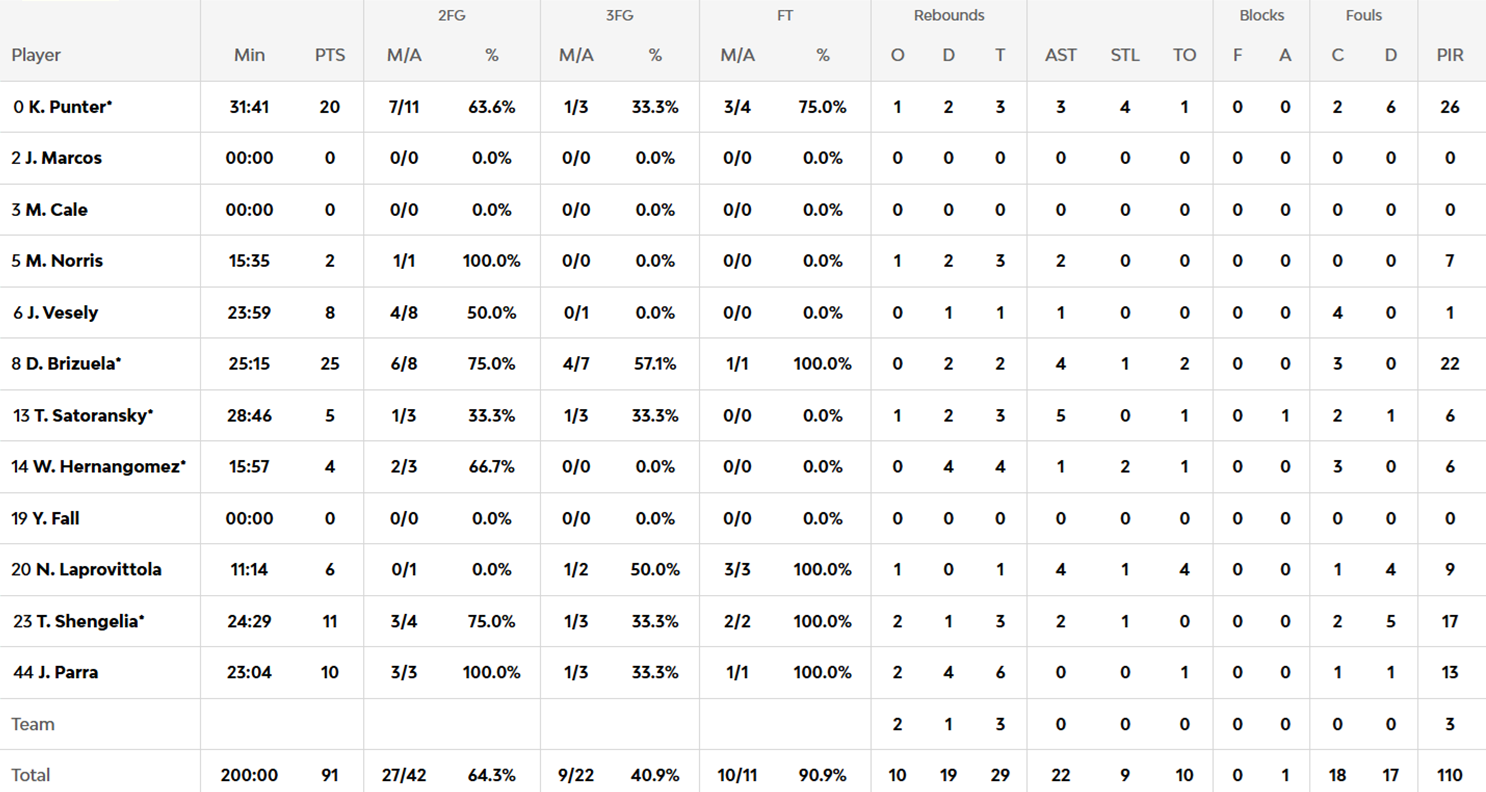This screenshot has width=1486, height=792.
Task: Click the Player column header
Action: click(36, 56)
